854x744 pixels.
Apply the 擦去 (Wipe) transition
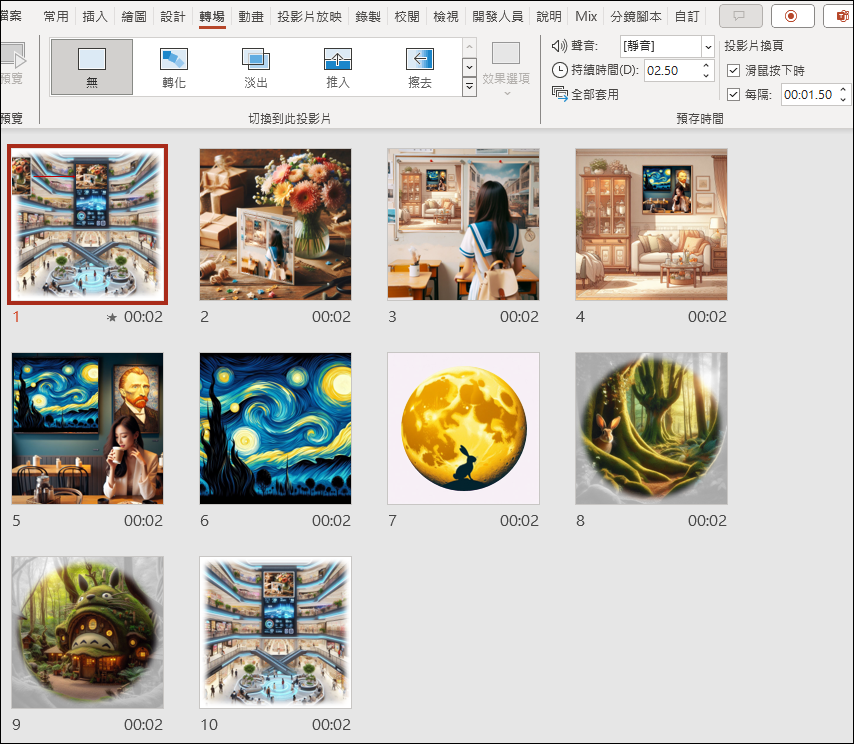[419, 67]
